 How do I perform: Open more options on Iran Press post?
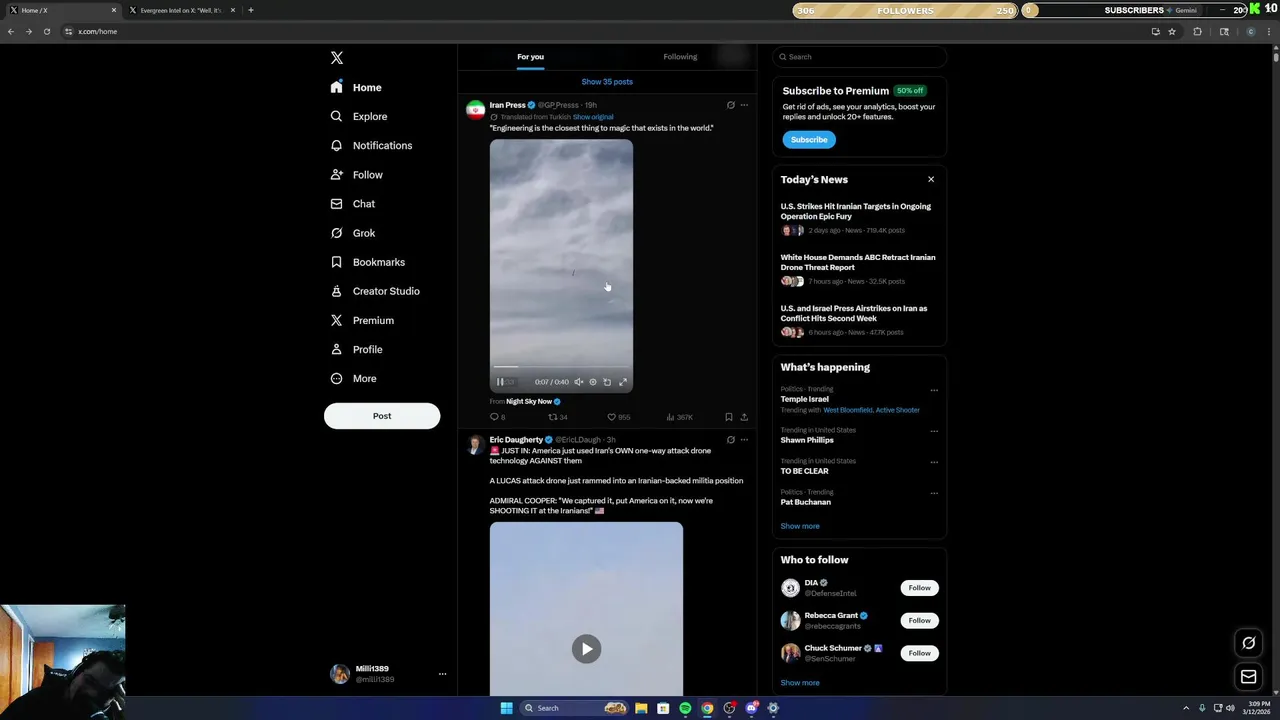744,105
